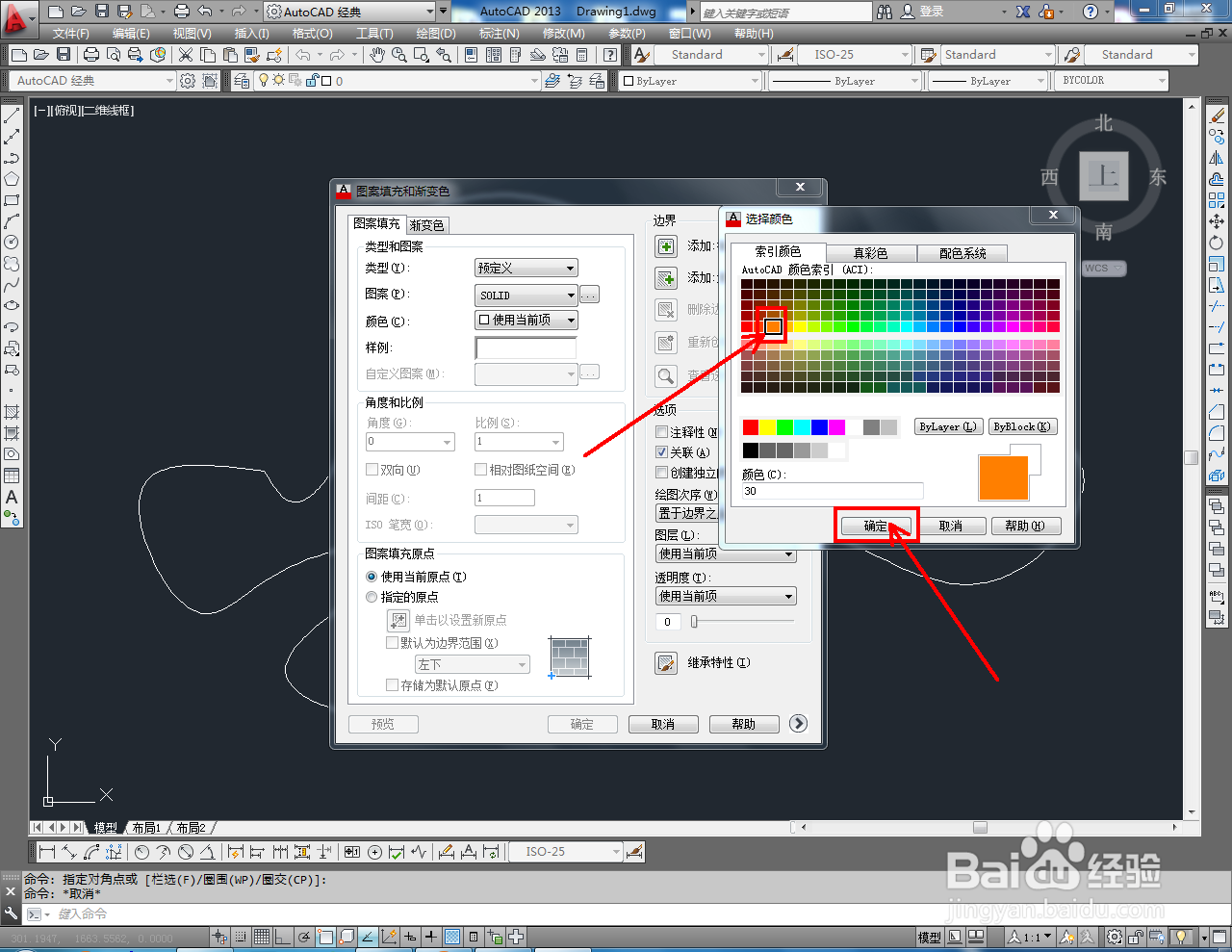The width and height of the screenshot is (1232, 952).
Task: Select the 指定的原点 radio button
Action: click(x=372, y=597)
